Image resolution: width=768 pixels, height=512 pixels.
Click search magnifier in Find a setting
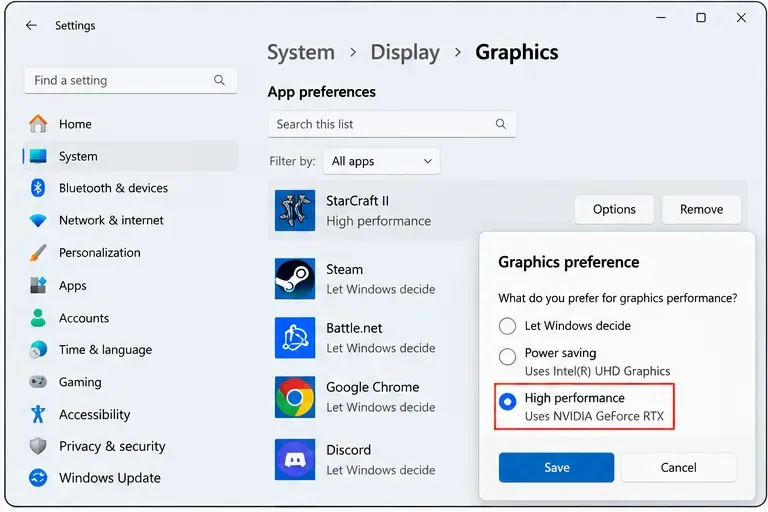click(219, 80)
